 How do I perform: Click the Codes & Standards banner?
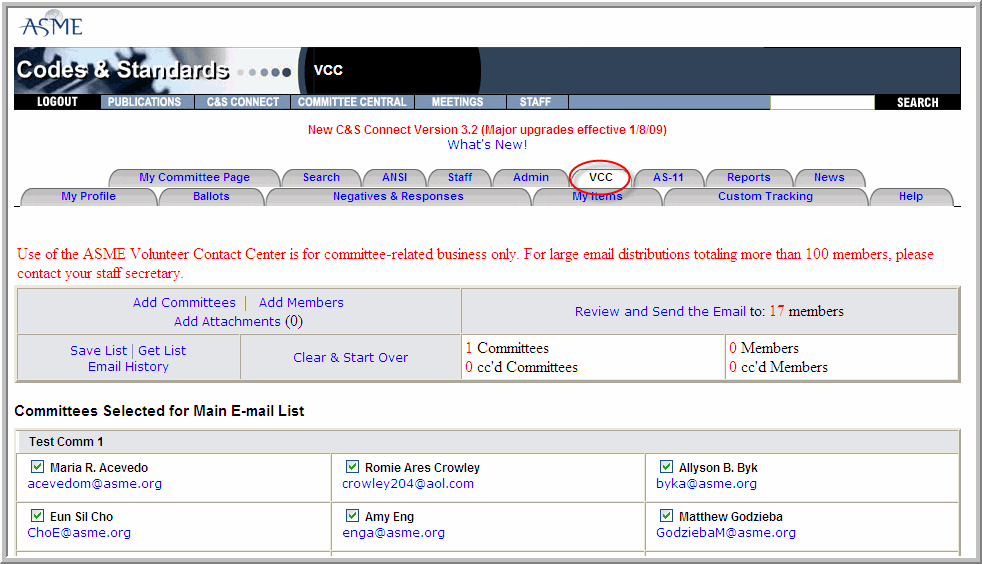coord(155,70)
